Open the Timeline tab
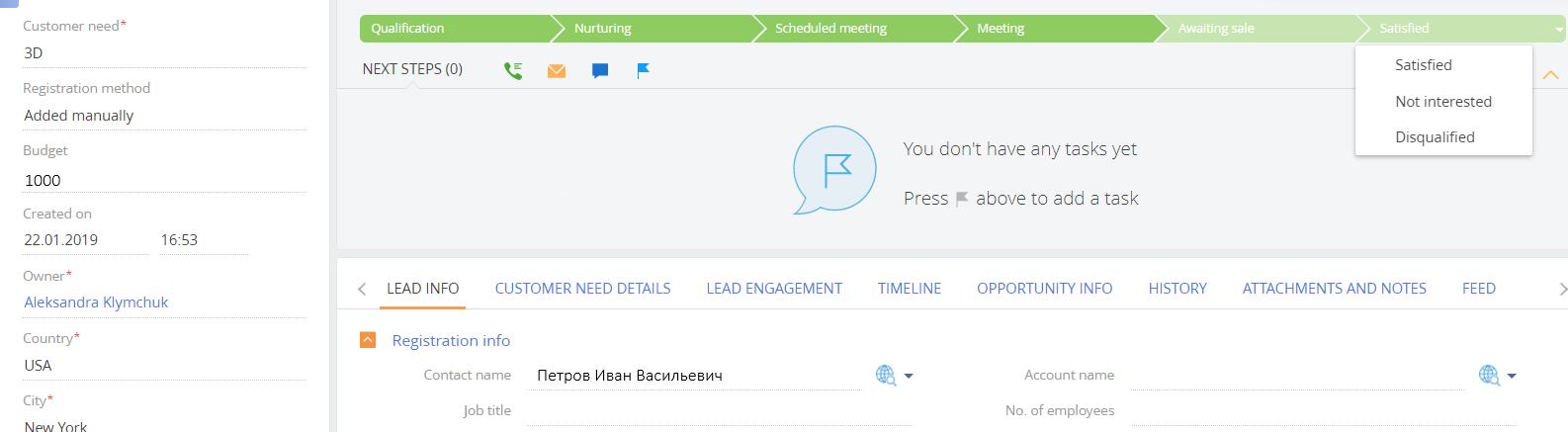The height and width of the screenshot is (432, 1568). point(910,289)
